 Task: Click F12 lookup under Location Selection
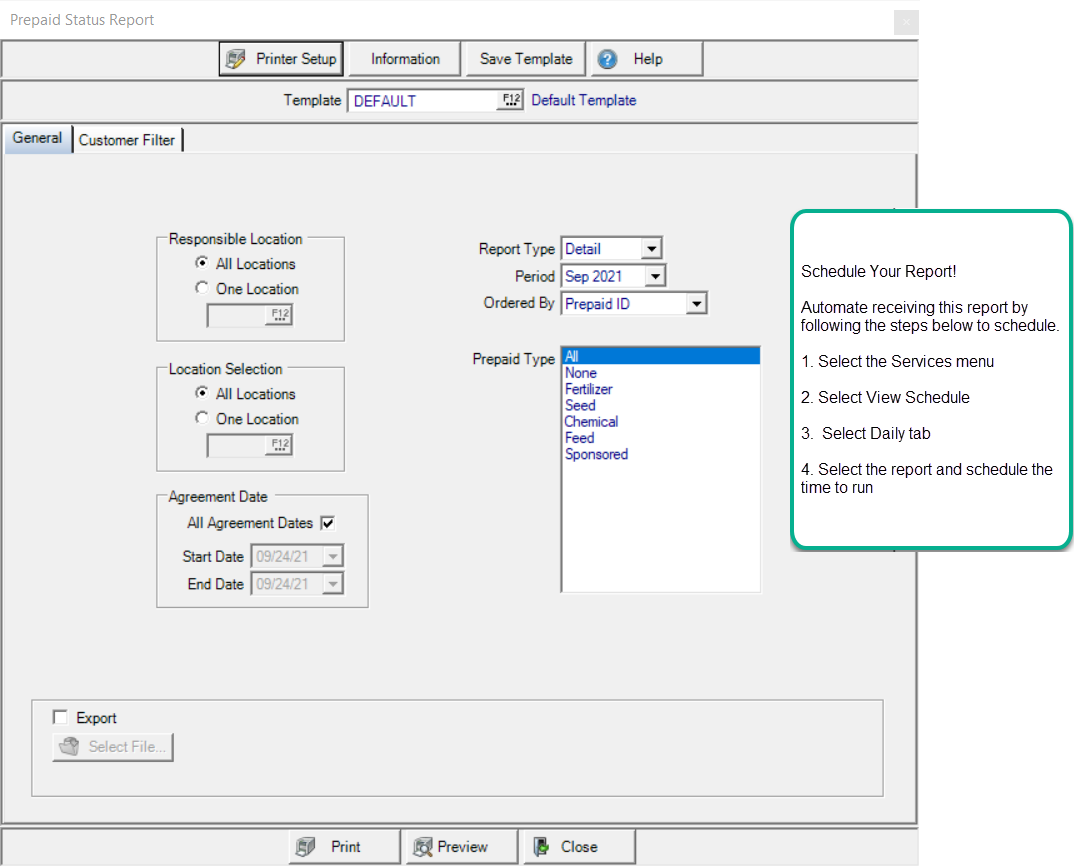tap(280, 446)
